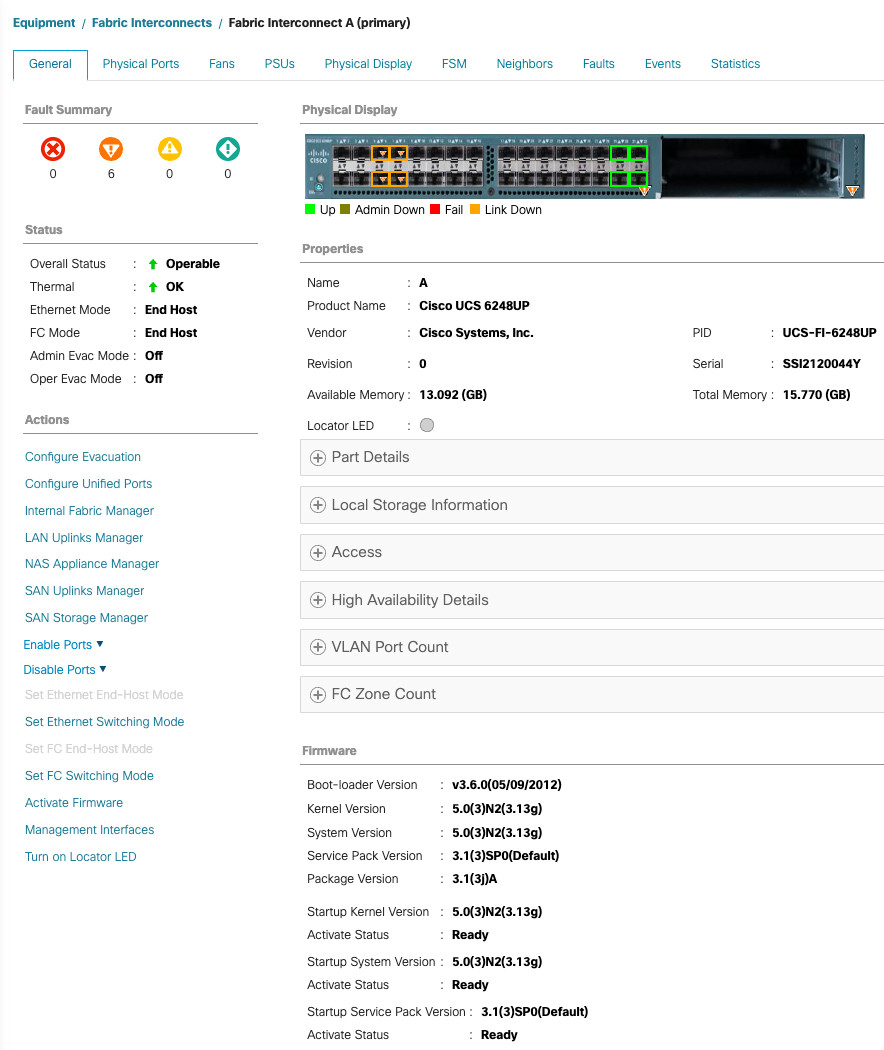Click the warning faults teal icon

coord(228,149)
